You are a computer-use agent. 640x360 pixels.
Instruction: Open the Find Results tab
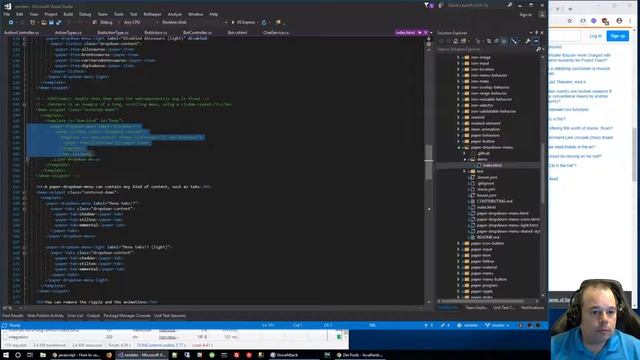(13, 316)
